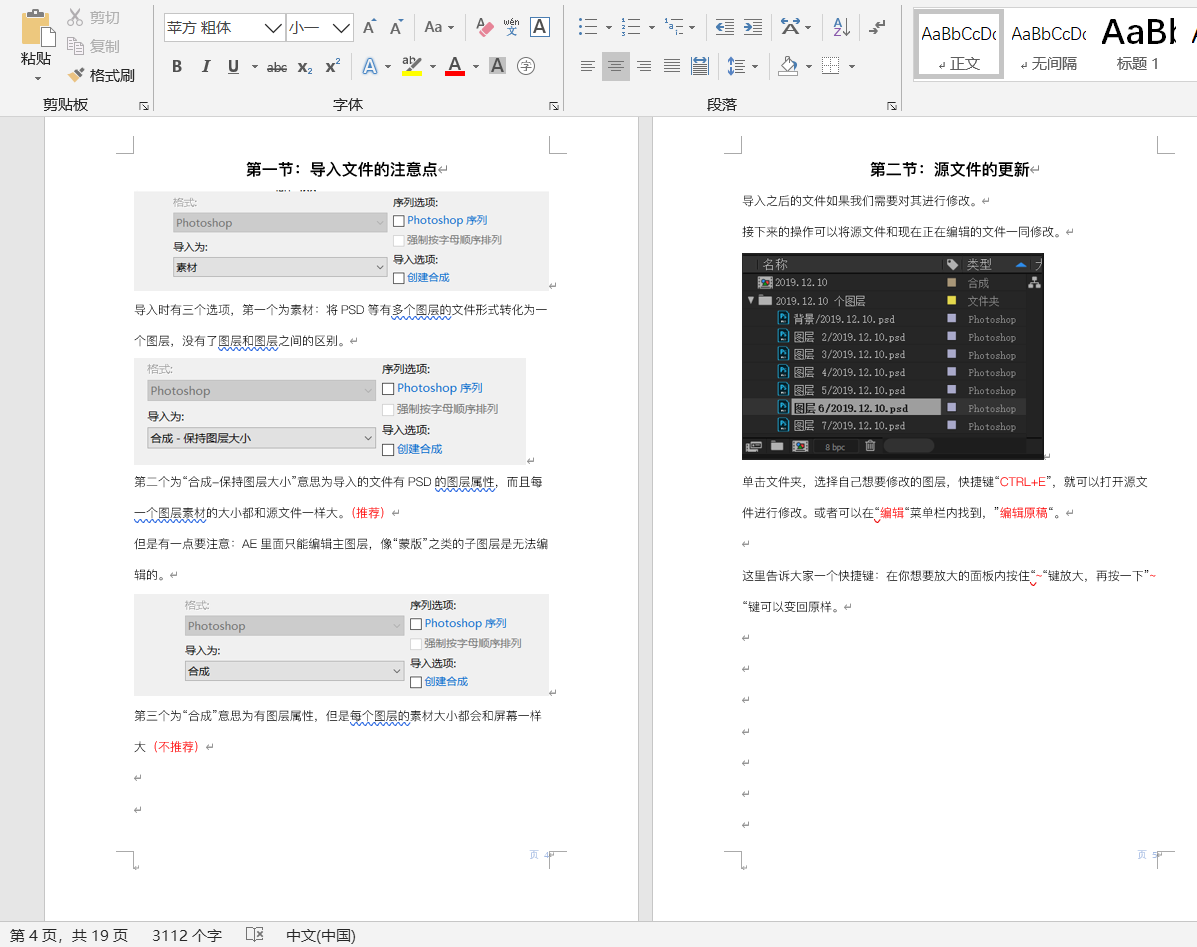The height and width of the screenshot is (947, 1197).
Task: Align text left
Action: pyautogui.click(x=587, y=66)
